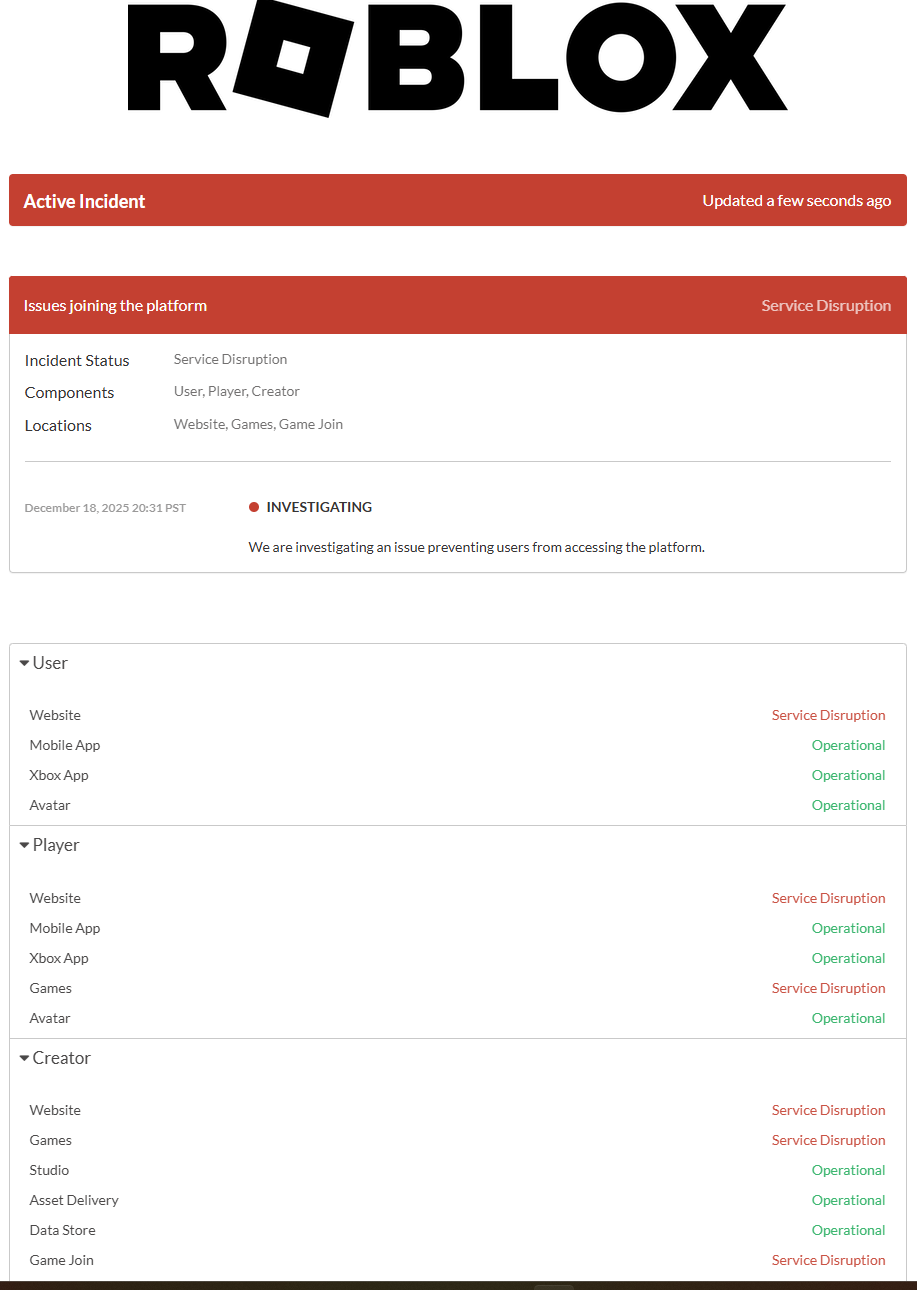
Task: Click "Updated a few seconds ago" text
Action: pyautogui.click(x=796, y=201)
